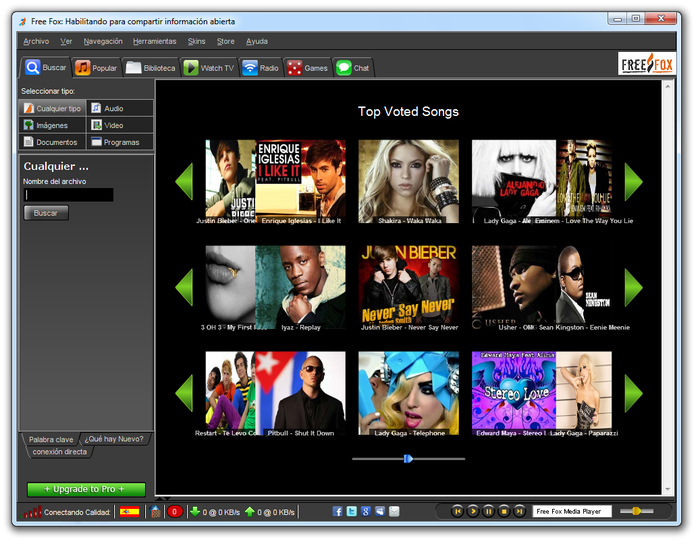Open Sean Kingston - Eenie Meenie thumbnail
This screenshot has height=548, width=700.
pos(584,285)
